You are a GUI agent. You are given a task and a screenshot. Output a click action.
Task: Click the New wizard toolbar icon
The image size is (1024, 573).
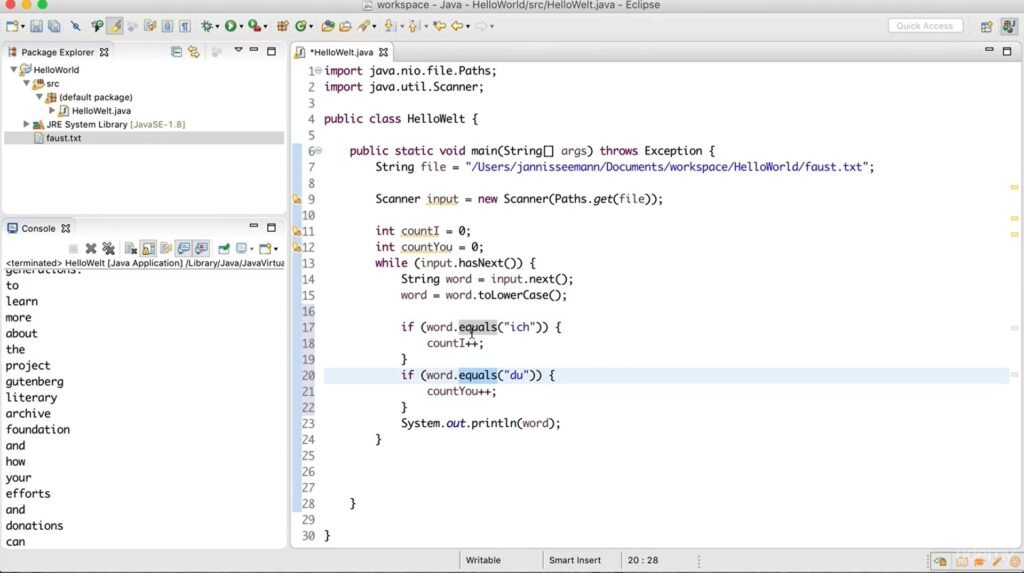pos(12,26)
